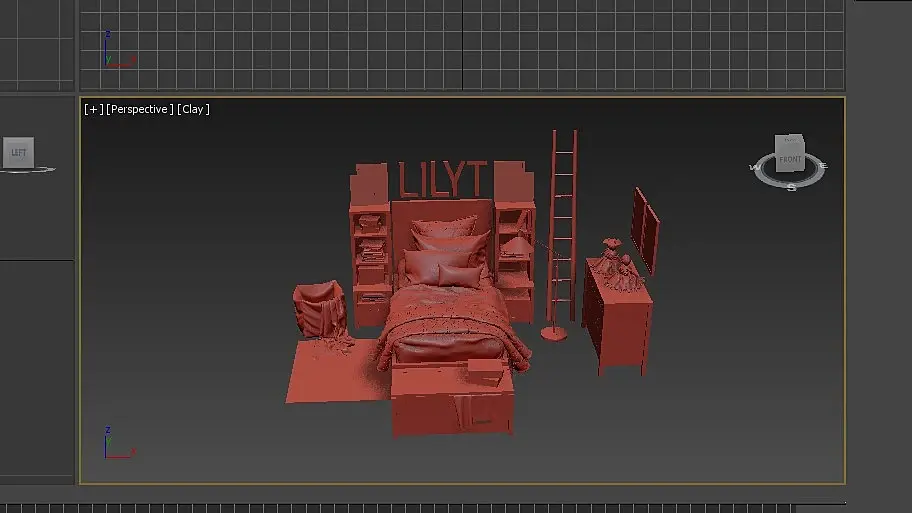Viewport: 912px width, 513px height.
Task: Select the bench at foot of bed
Action: pos(453,400)
